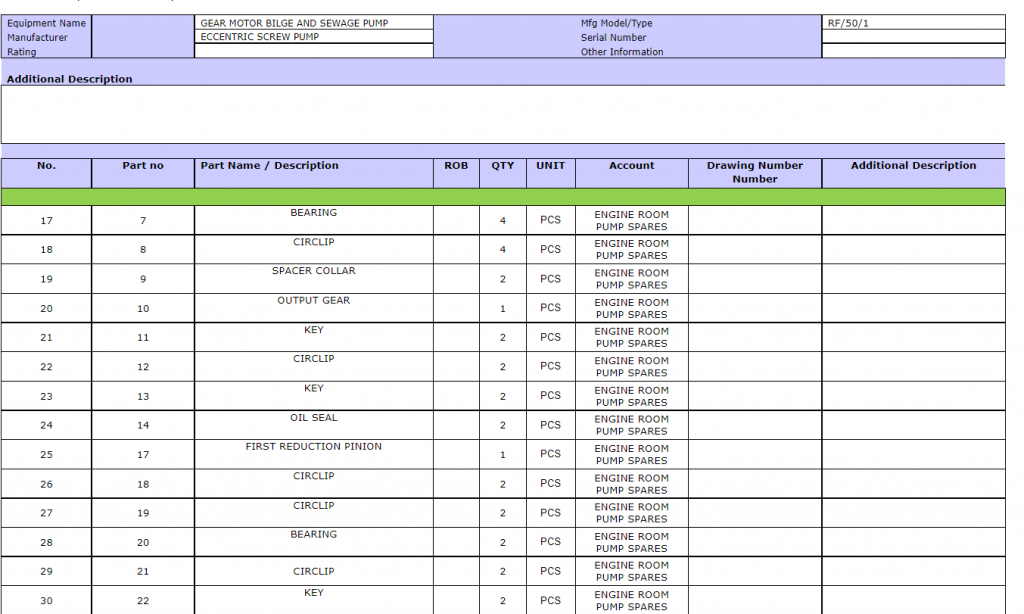Screen dimensions: 1024x614
Task: Click the empty Serial Number field
Action: 913,37
